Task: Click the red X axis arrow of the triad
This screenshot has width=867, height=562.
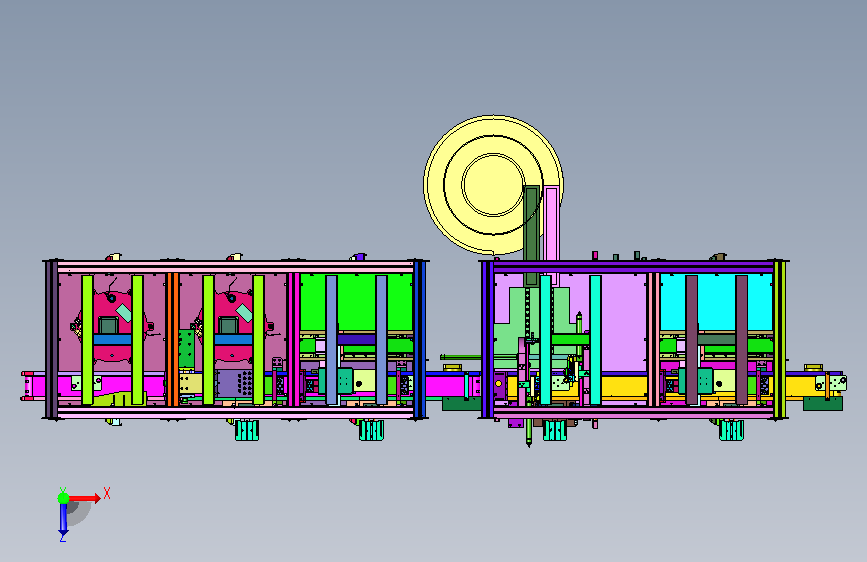Action: (84, 498)
